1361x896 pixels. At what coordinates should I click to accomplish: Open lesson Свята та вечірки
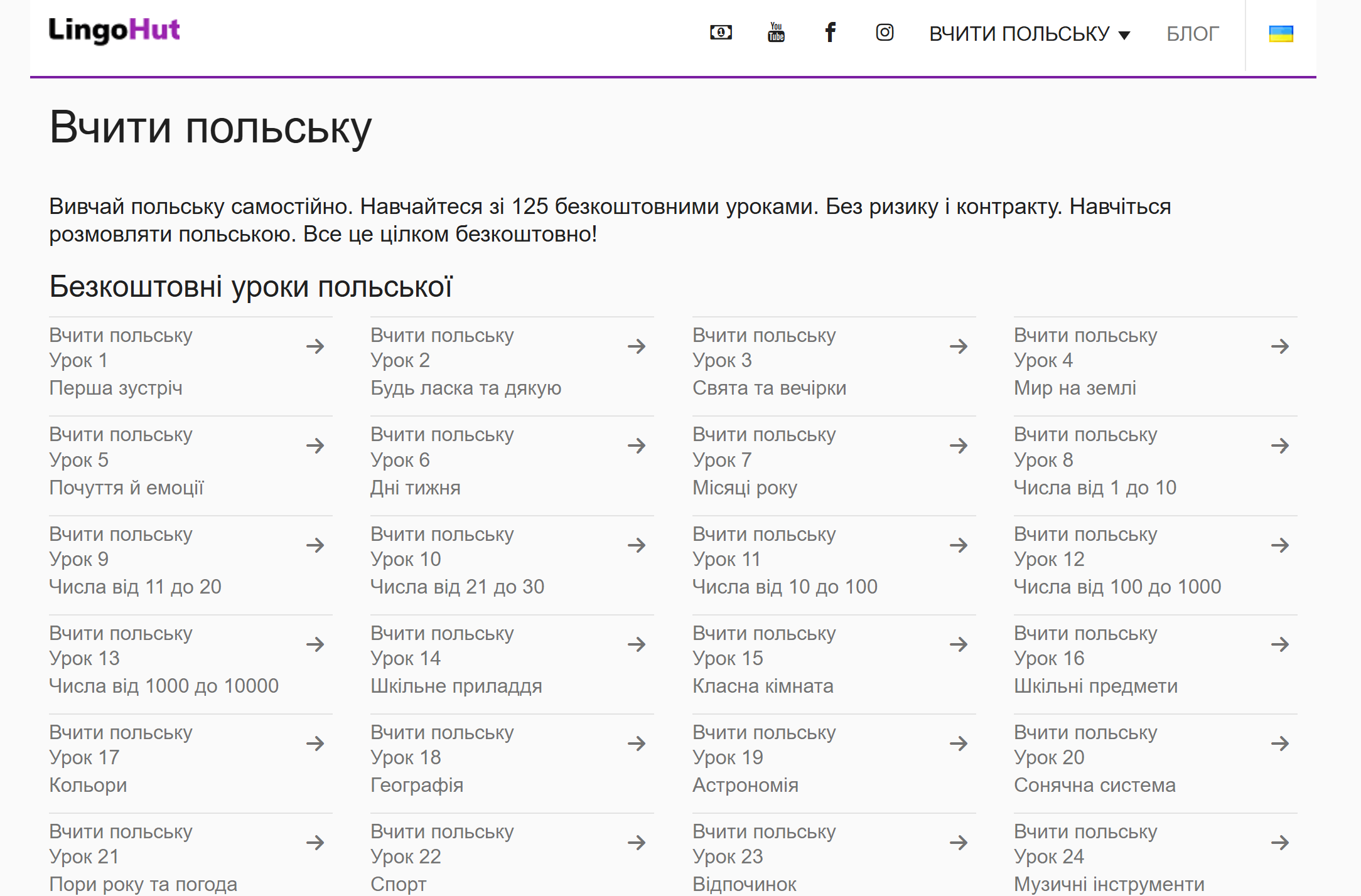(x=769, y=388)
